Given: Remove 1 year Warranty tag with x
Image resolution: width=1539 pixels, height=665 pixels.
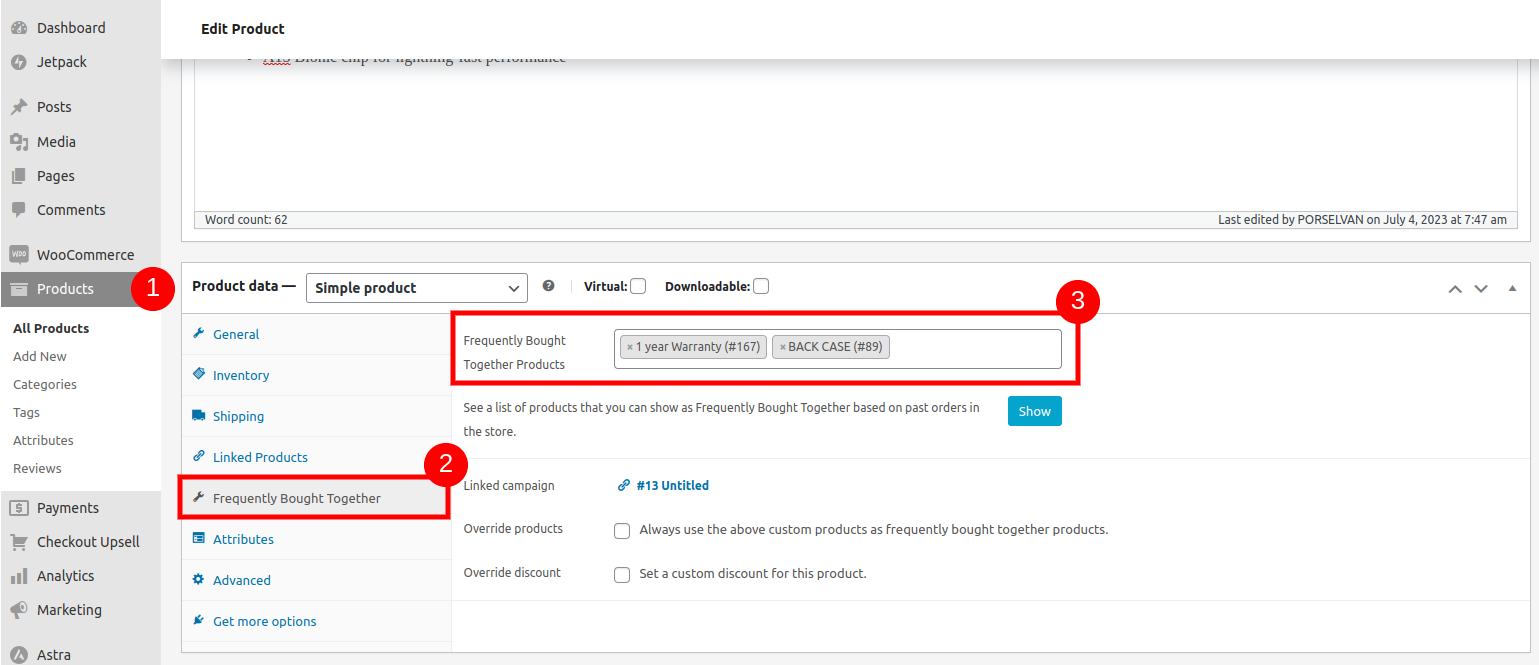Looking at the screenshot, I should point(630,347).
